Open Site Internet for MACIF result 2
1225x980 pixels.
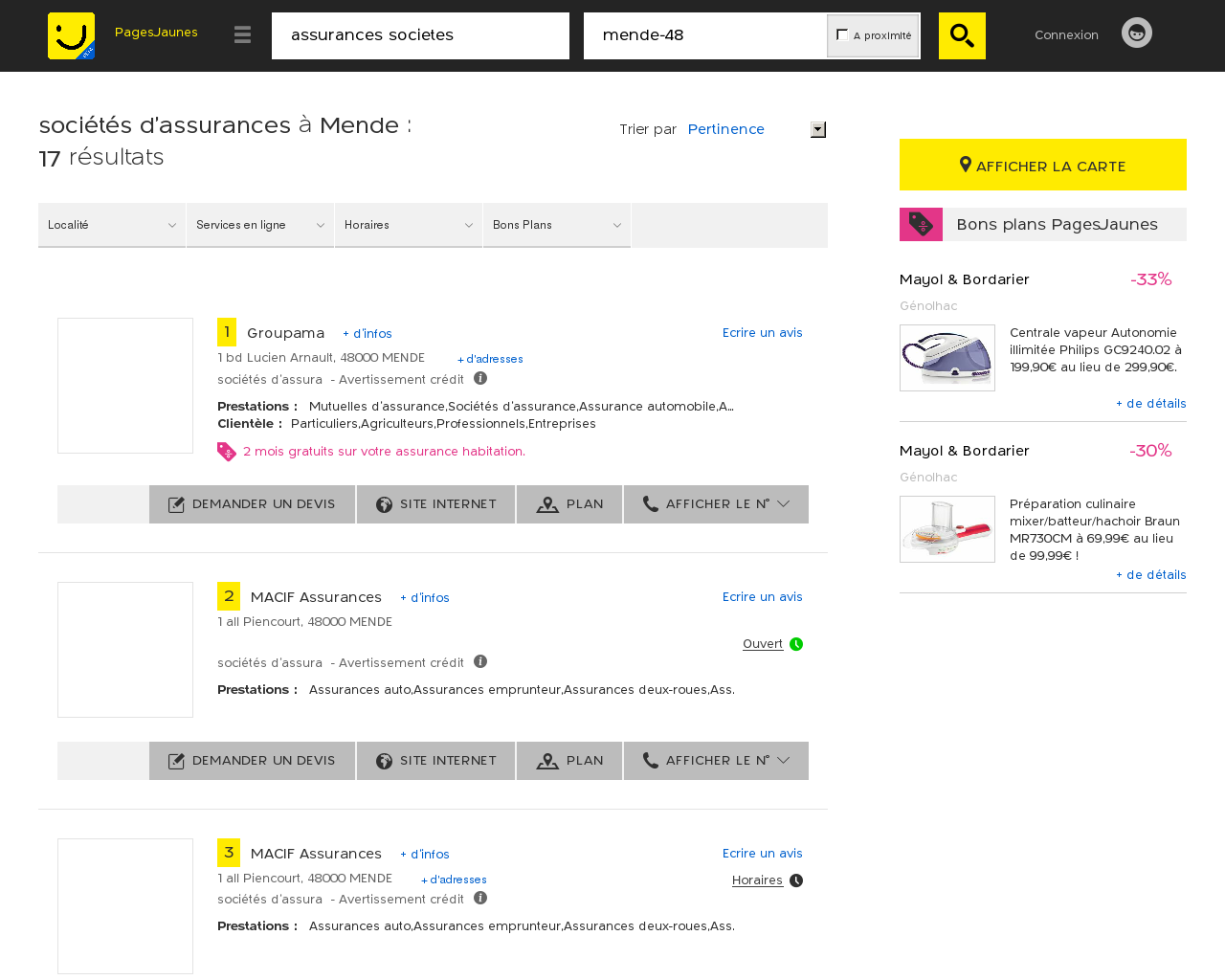[435, 761]
